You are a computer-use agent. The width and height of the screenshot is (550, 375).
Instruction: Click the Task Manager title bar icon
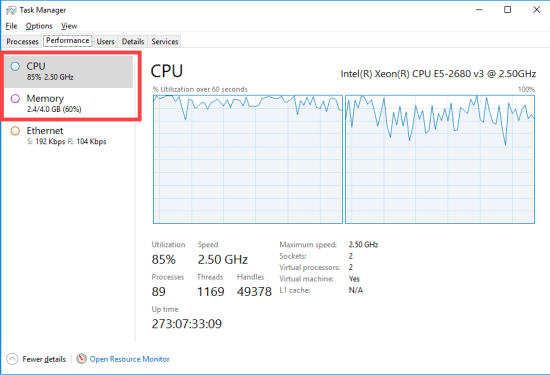tap(11, 10)
